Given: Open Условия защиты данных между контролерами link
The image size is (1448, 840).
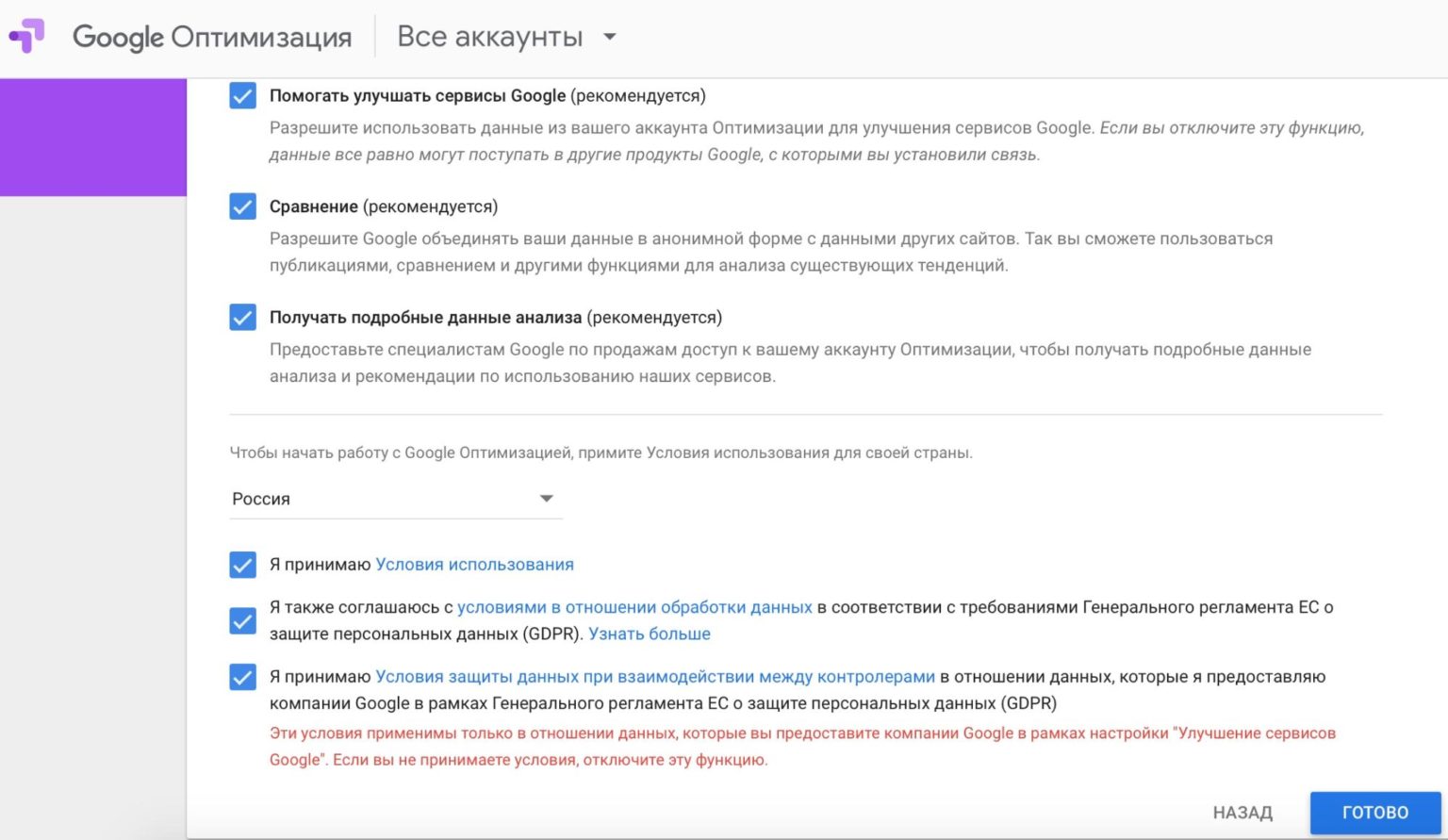Looking at the screenshot, I should pos(655,677).
